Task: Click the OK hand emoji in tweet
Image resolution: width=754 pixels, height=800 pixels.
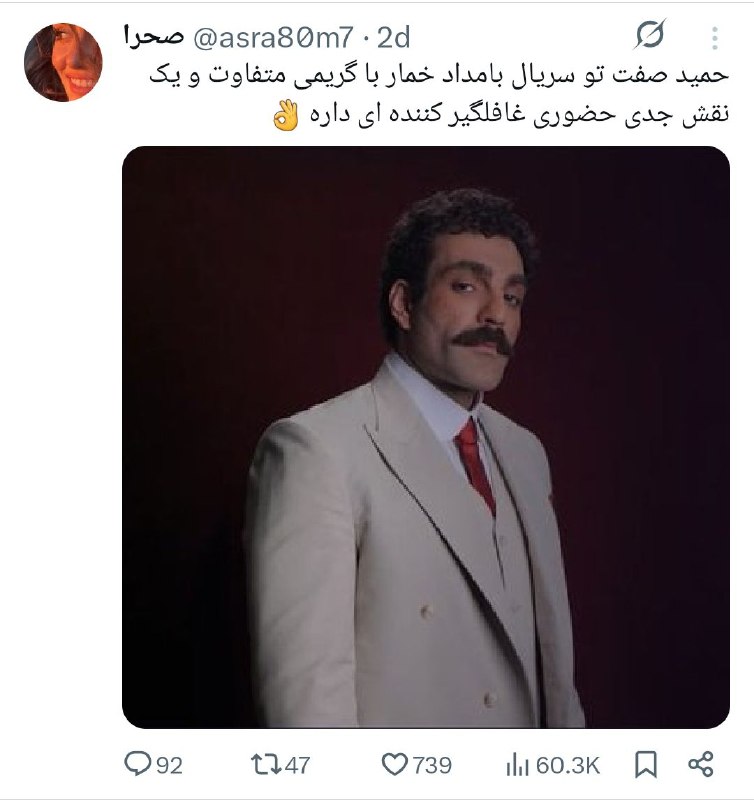Action: click(286, 117)
